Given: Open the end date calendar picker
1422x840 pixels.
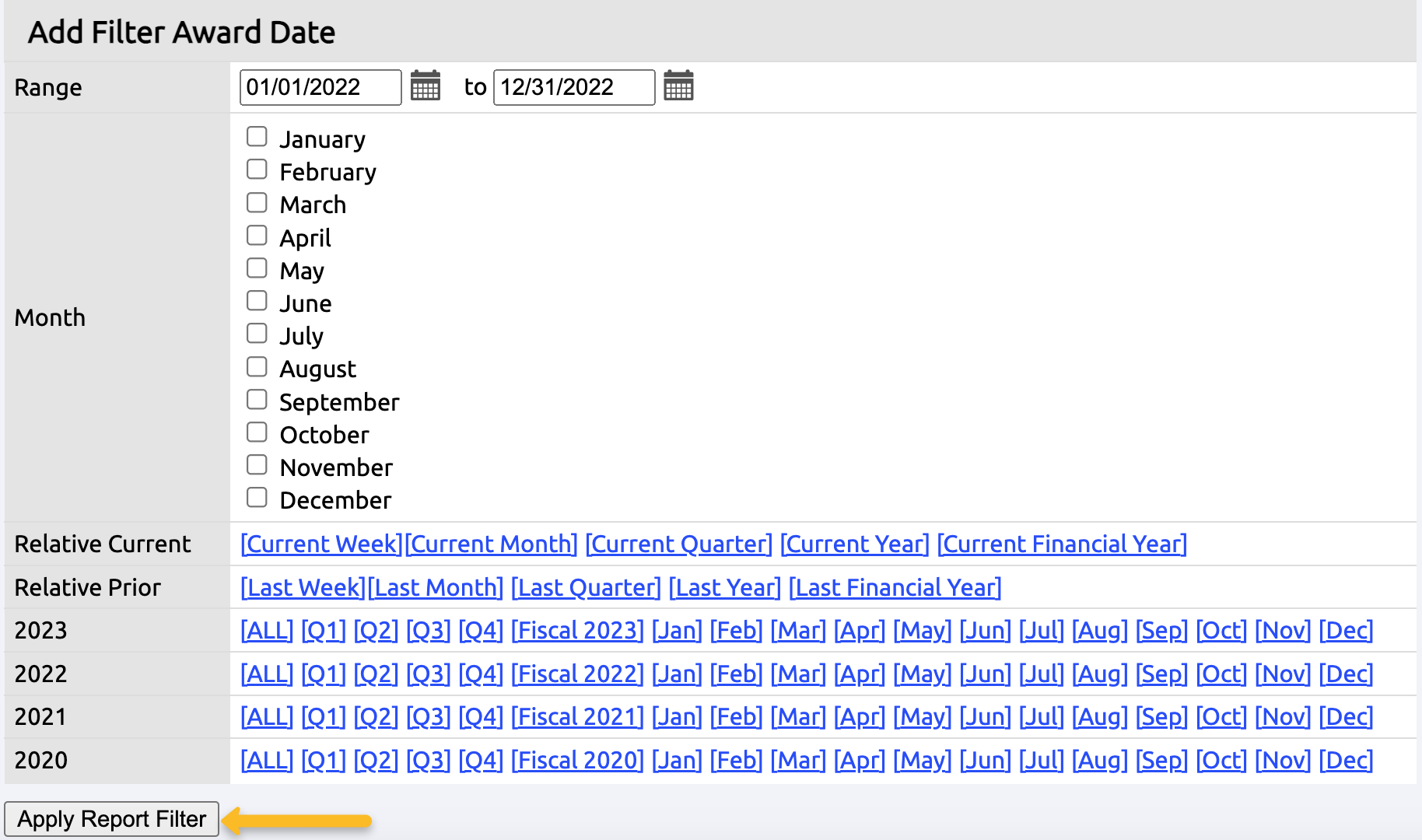Looking at the screenshot, I should 678,86.
